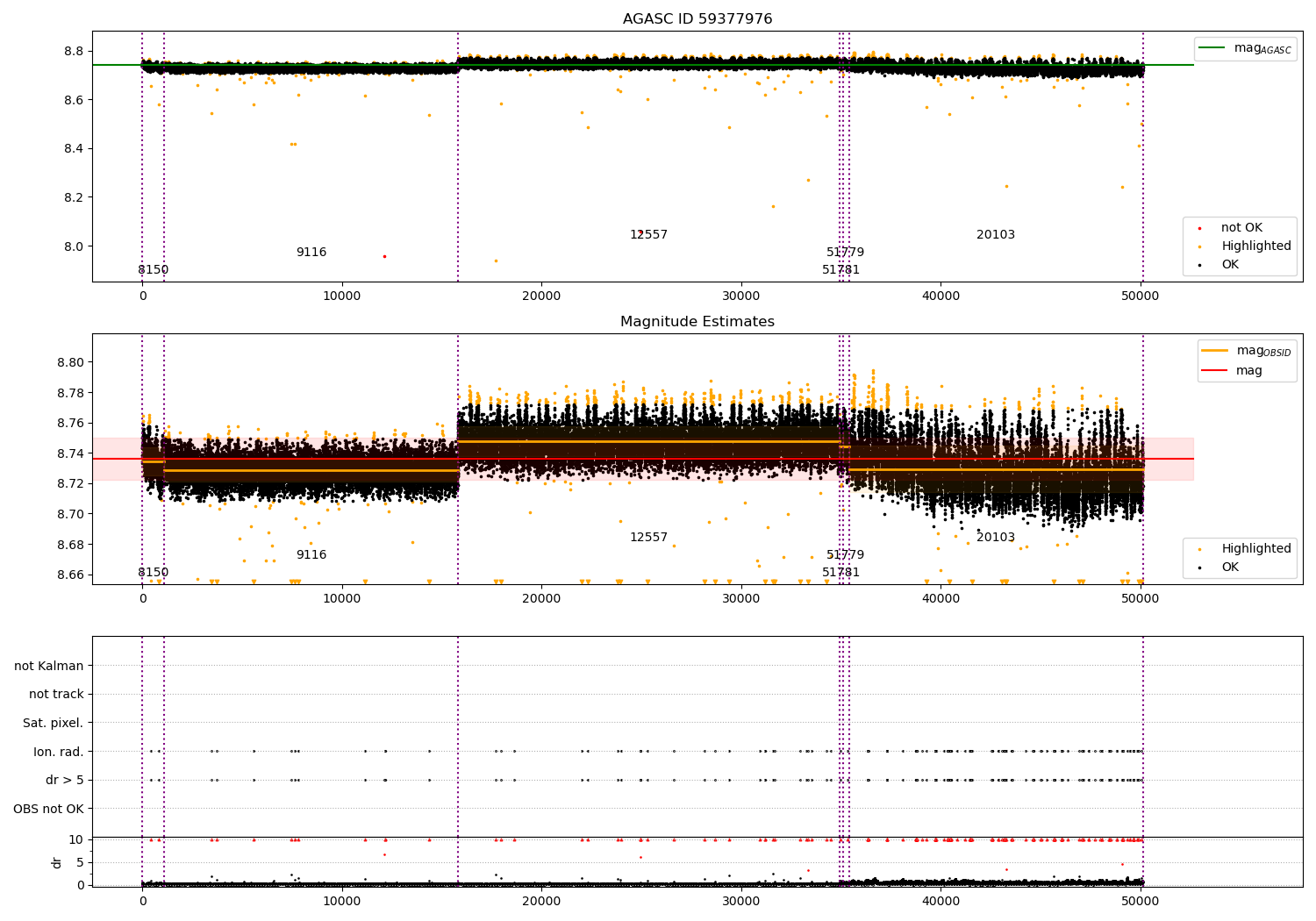Click the 8.66 y-axis tick label

(x=70, y=575)
